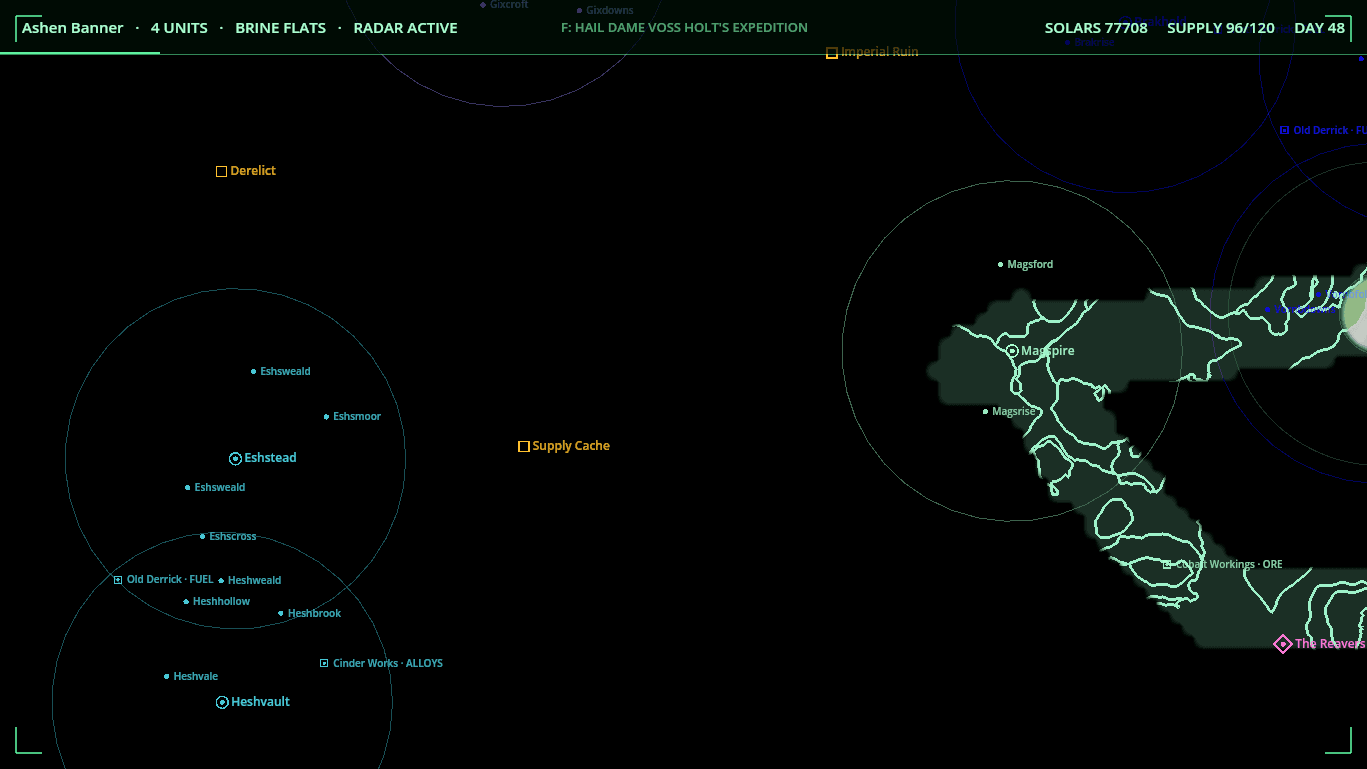
Task: Select The Reavers diamond marker
Action: [x=1282, y=644]
